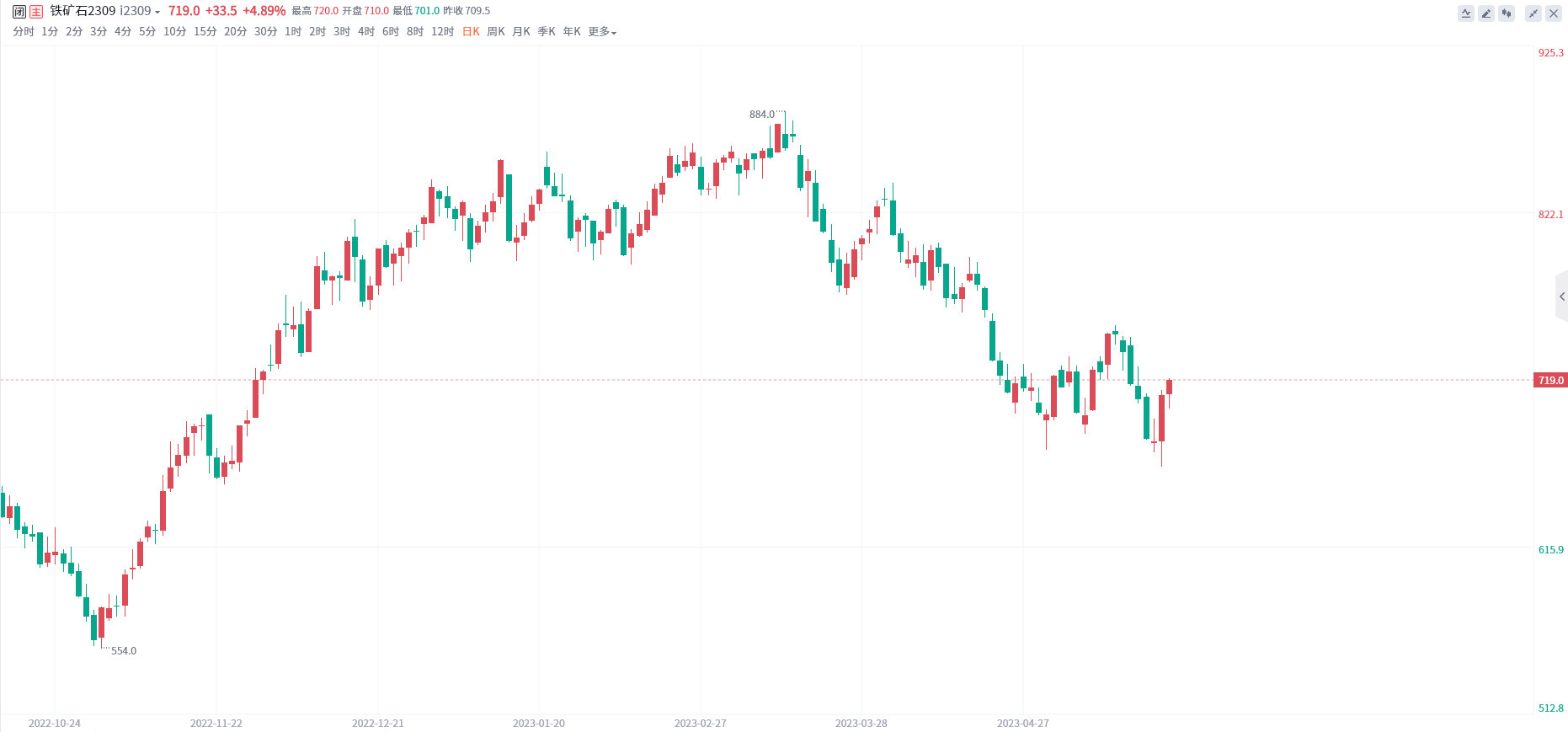This screenshot has width=1568, height=732.
Task: Switch to 分时 intraday view
Action: pos(24,32)
